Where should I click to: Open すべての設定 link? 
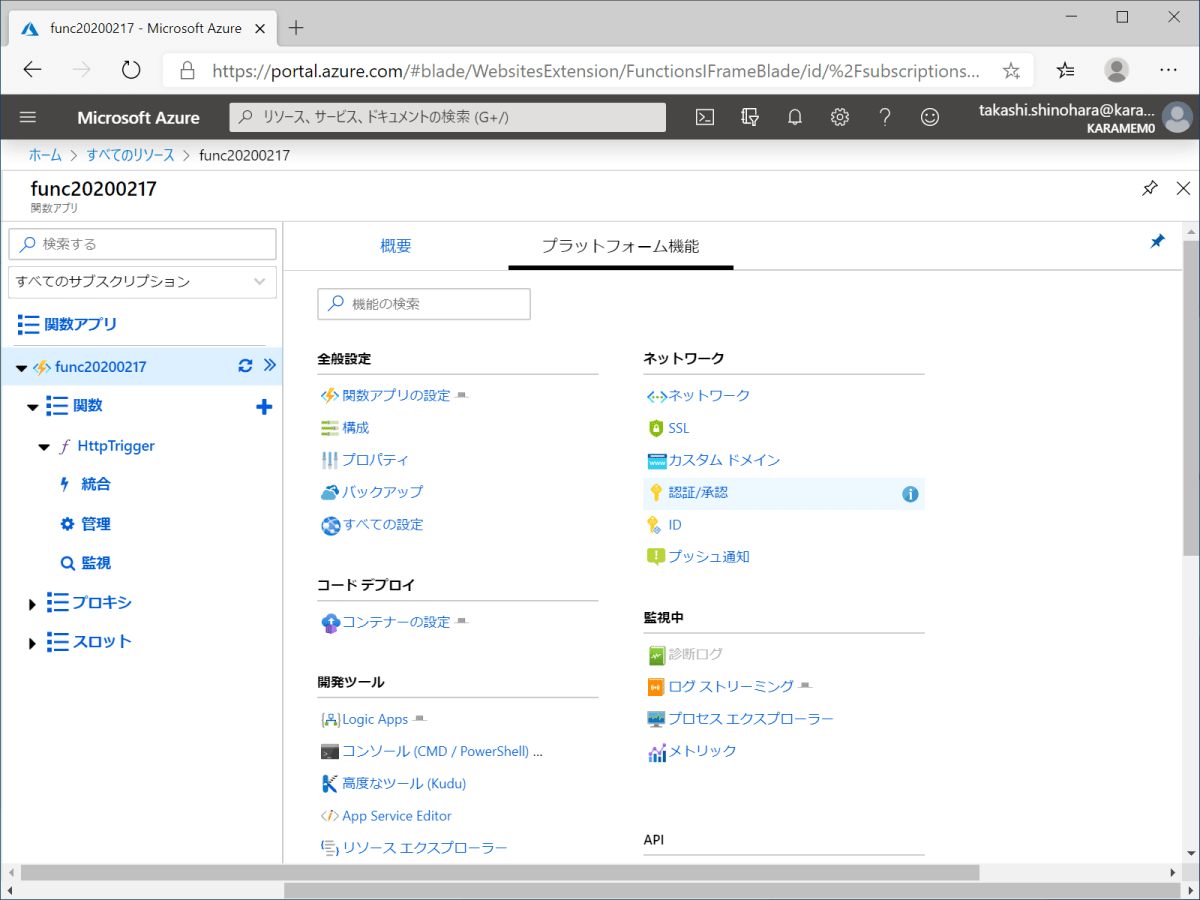(383, 524)
